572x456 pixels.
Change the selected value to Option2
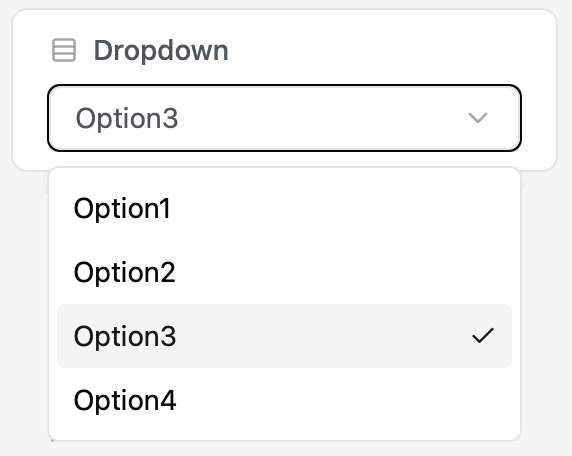(x=285, y=272)
